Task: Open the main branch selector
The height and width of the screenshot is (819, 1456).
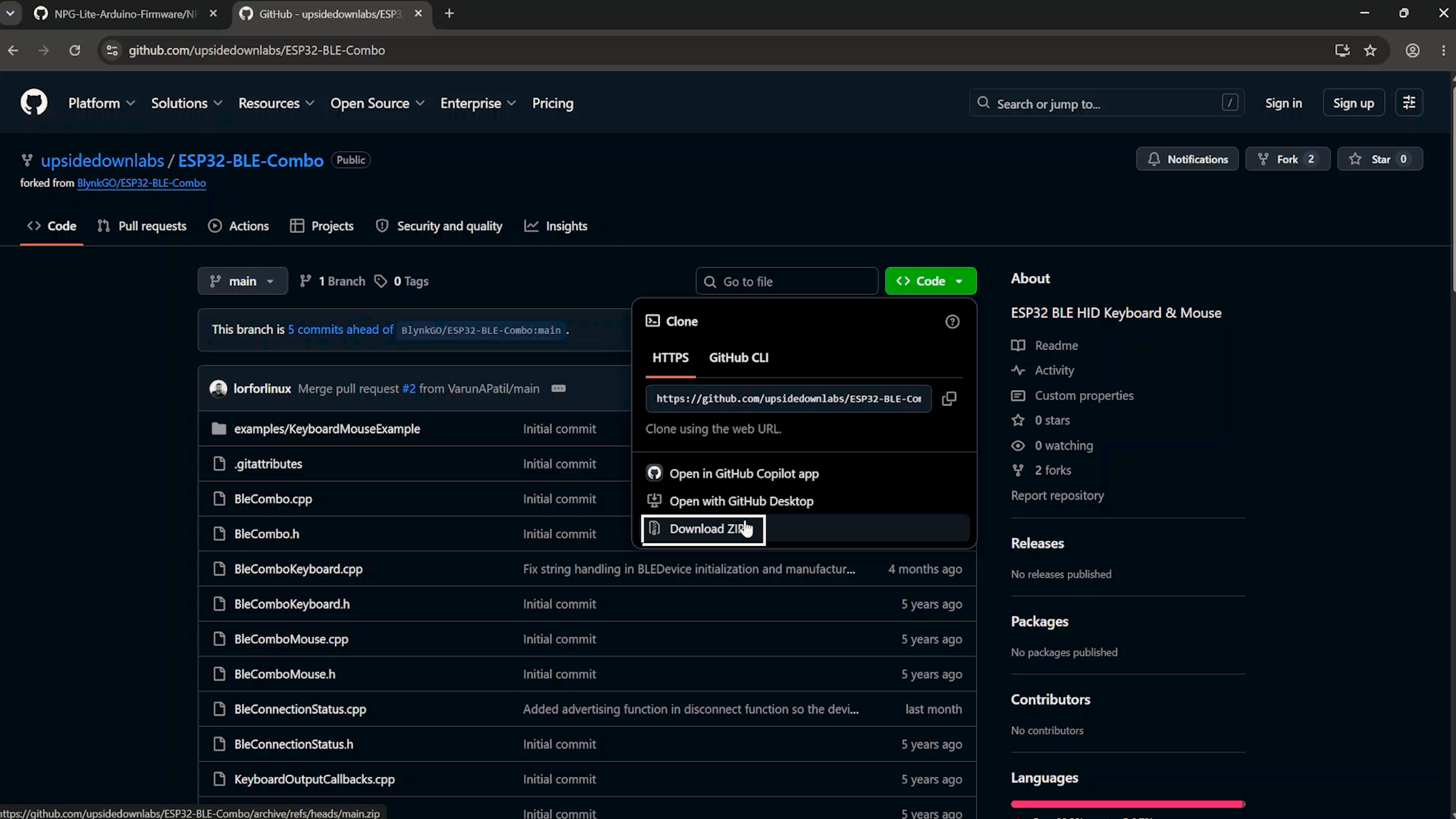Action: (x=243, y=281)
